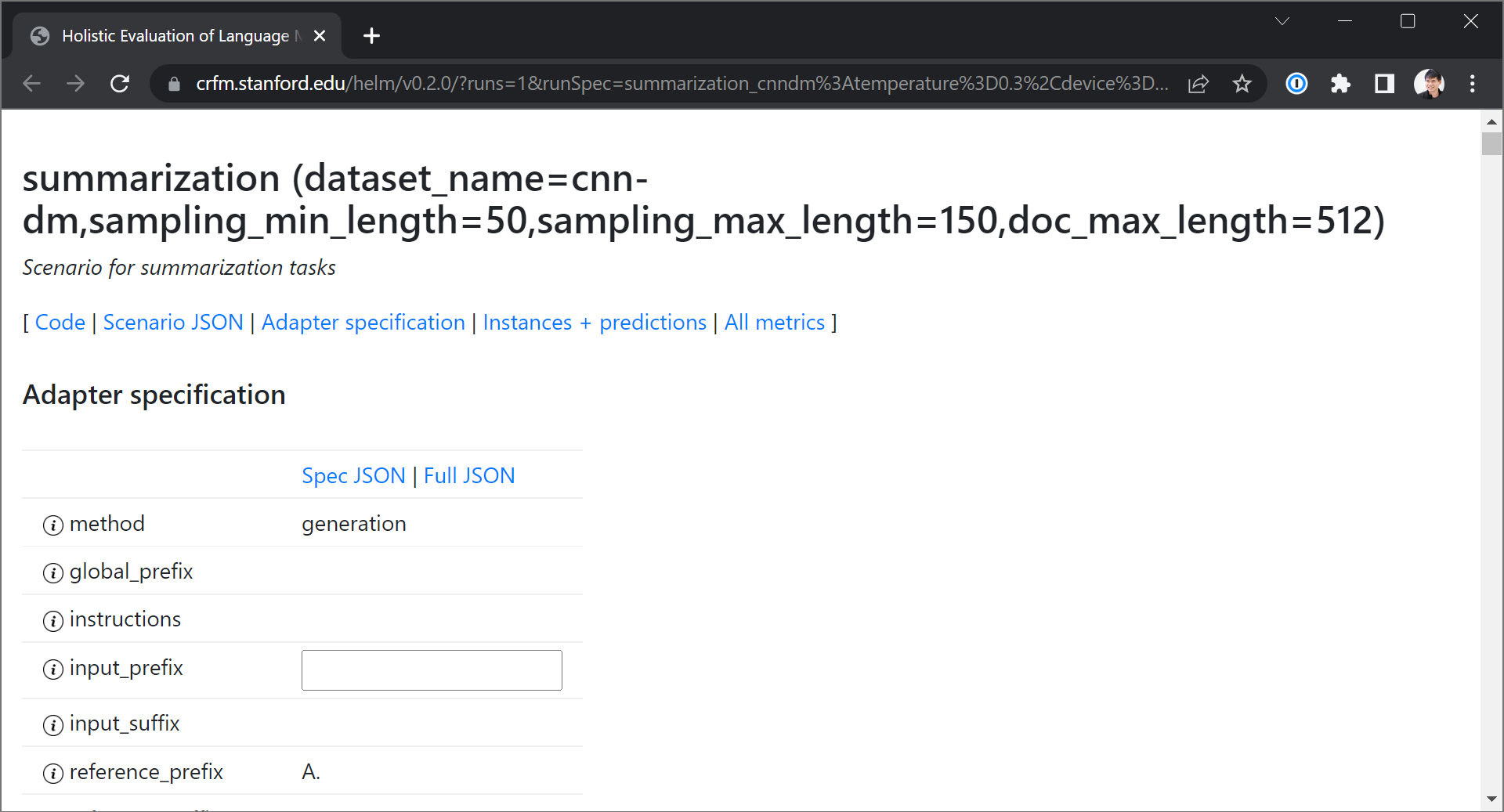Open the Chrome three-dot menu
1504x812 pixels.
(1473, 84)
